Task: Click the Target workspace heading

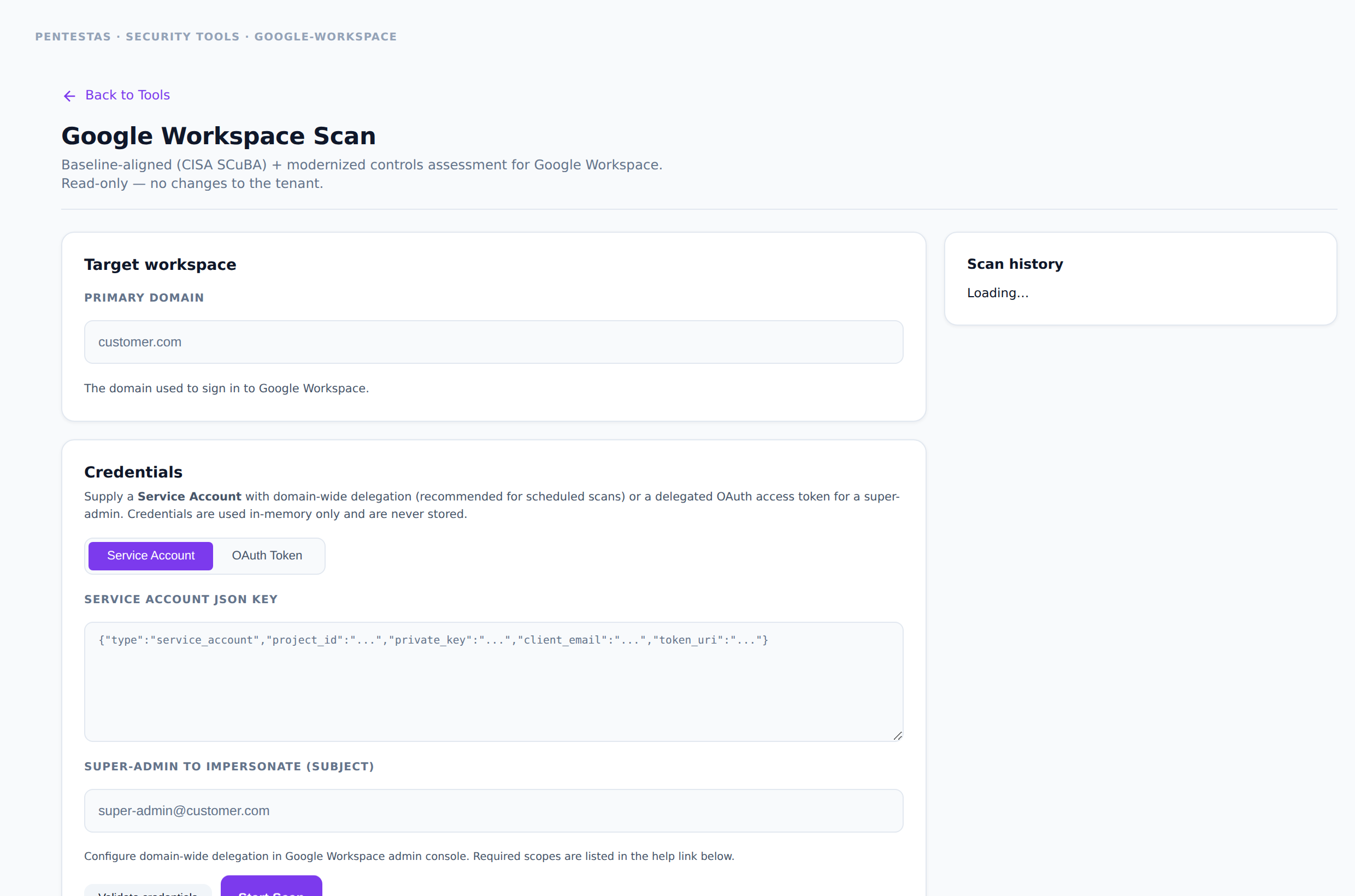Action: (x=160, y=264)
